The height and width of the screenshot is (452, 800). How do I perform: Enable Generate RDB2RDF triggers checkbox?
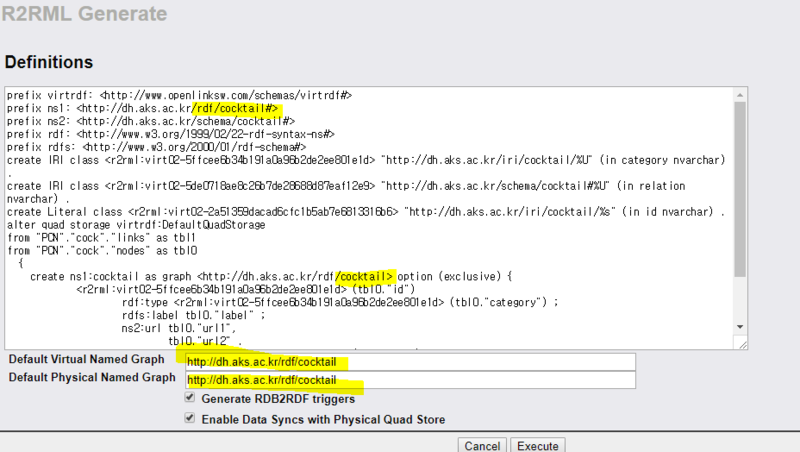(x=190, y=398)
